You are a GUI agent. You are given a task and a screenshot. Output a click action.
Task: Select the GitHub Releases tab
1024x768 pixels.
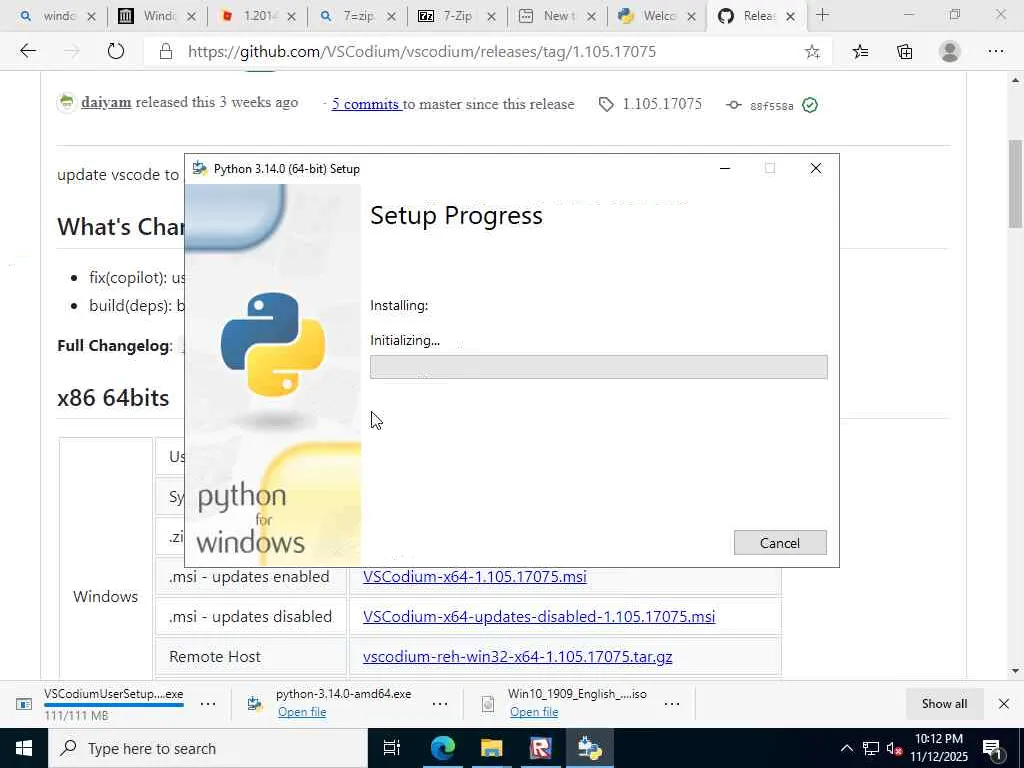click(756, 16)
